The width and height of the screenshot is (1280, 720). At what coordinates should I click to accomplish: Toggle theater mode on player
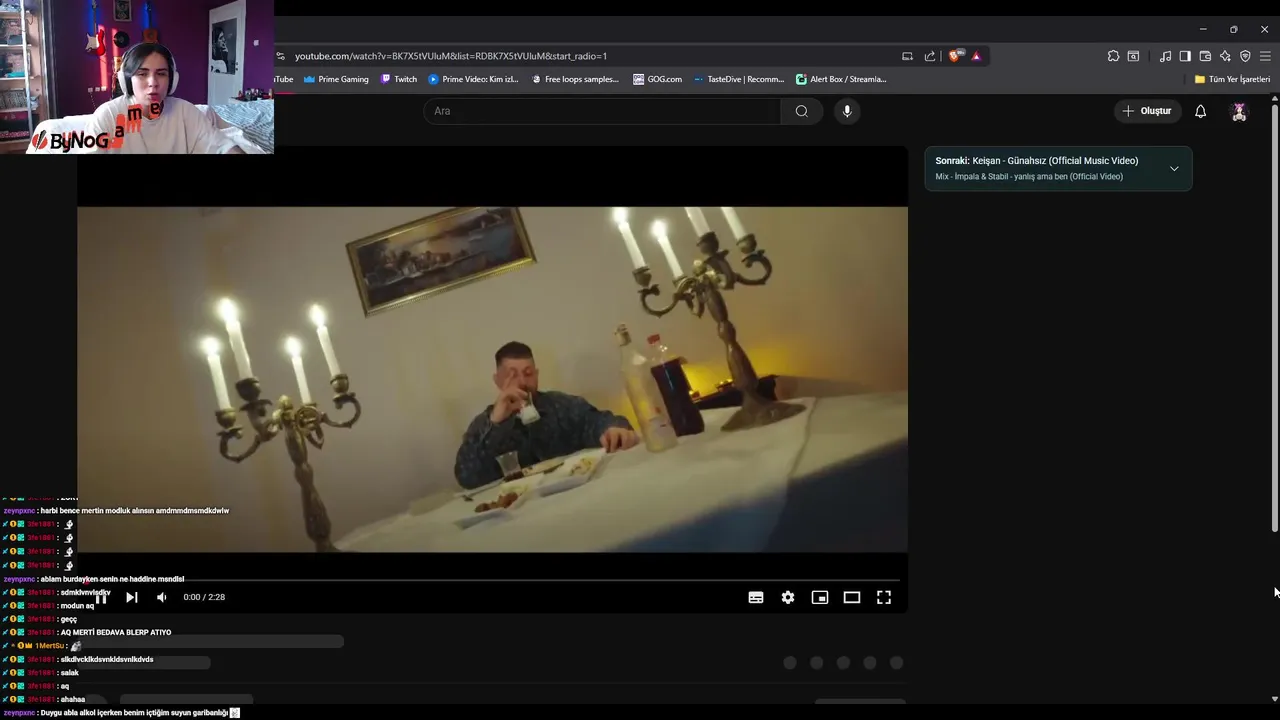coord(852,597)
